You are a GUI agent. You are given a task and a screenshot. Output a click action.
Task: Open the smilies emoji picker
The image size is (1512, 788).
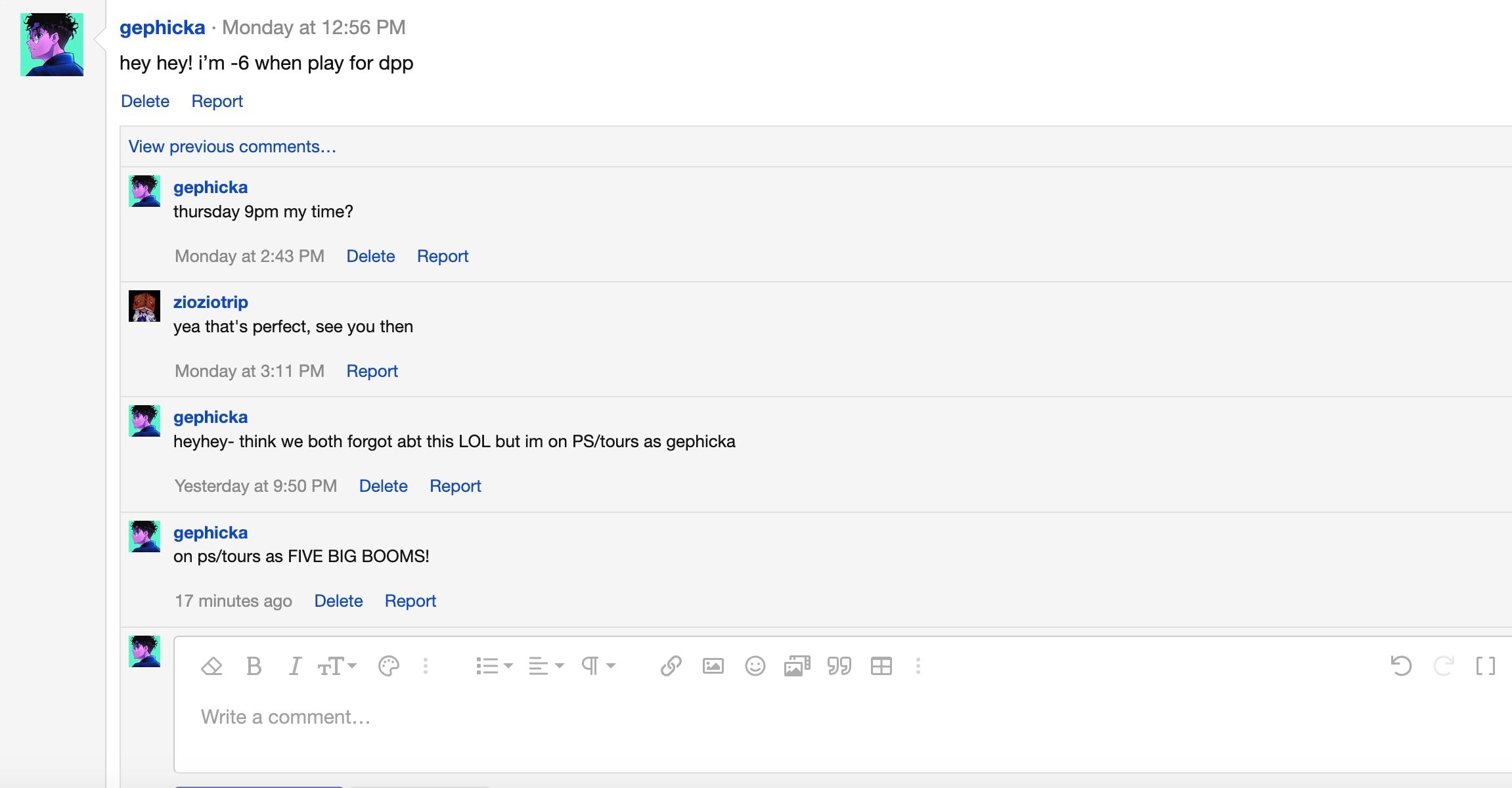[x=755, y=667]
